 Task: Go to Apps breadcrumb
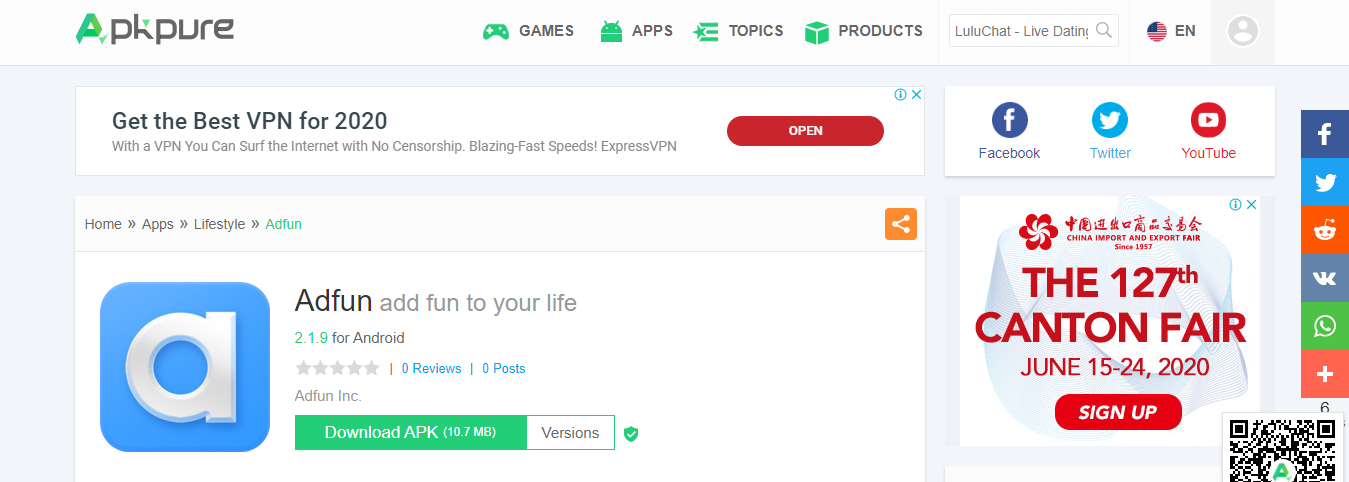coord(158,224)
